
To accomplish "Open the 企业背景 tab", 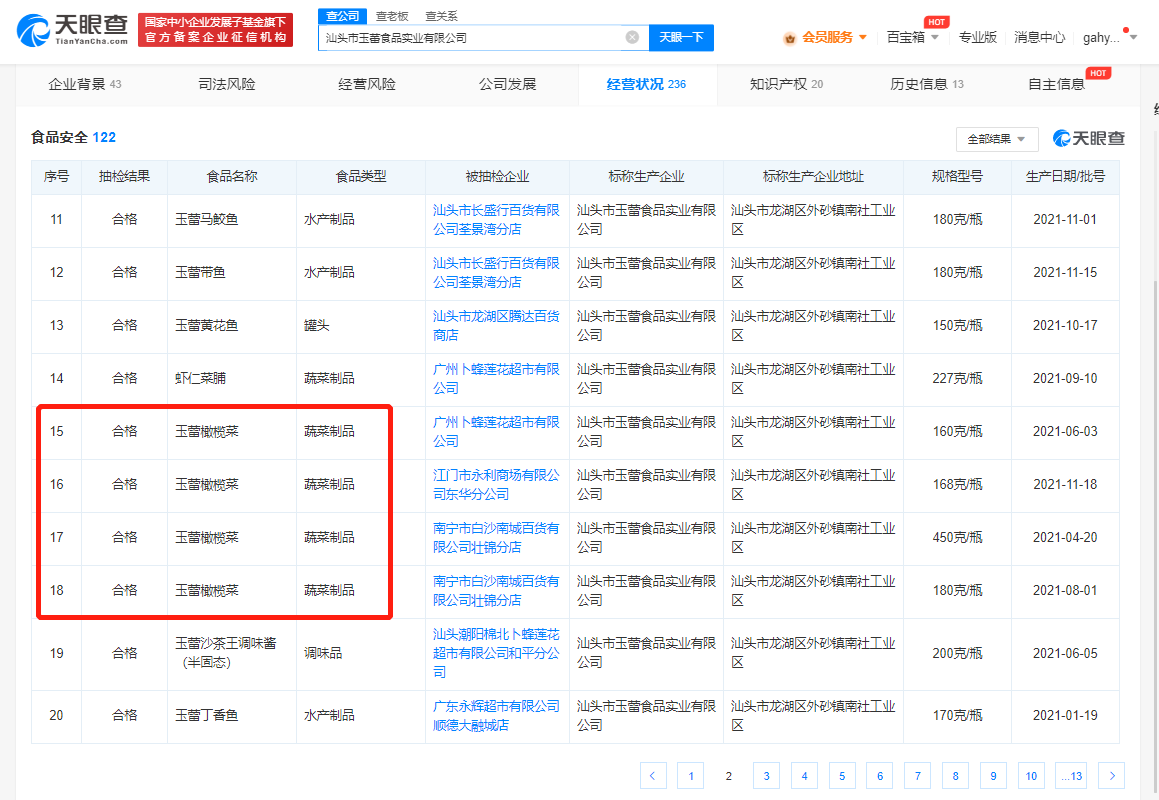I will tap(85, 84).
